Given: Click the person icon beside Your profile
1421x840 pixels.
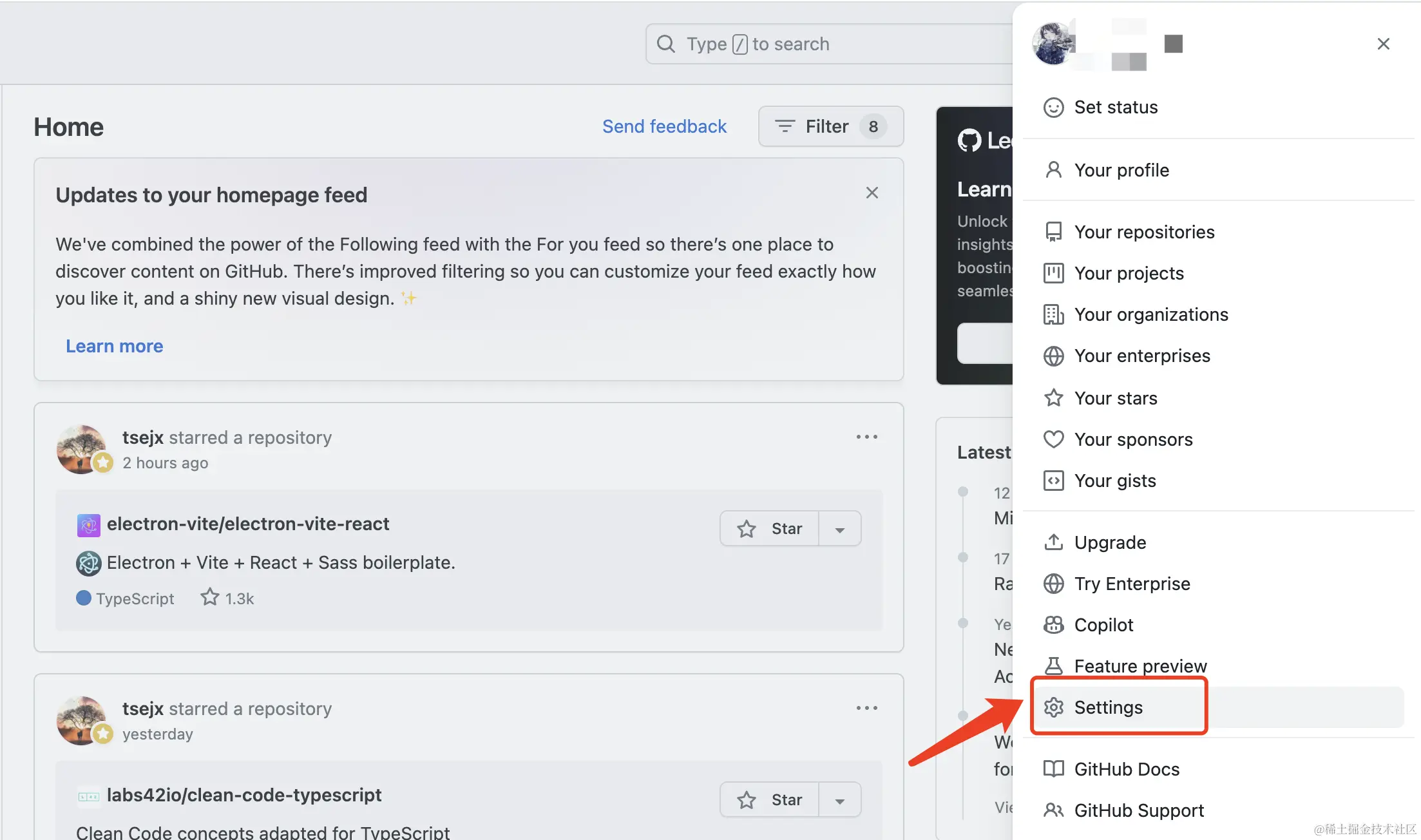Looking at the screenshot, I should [1053, 170].
